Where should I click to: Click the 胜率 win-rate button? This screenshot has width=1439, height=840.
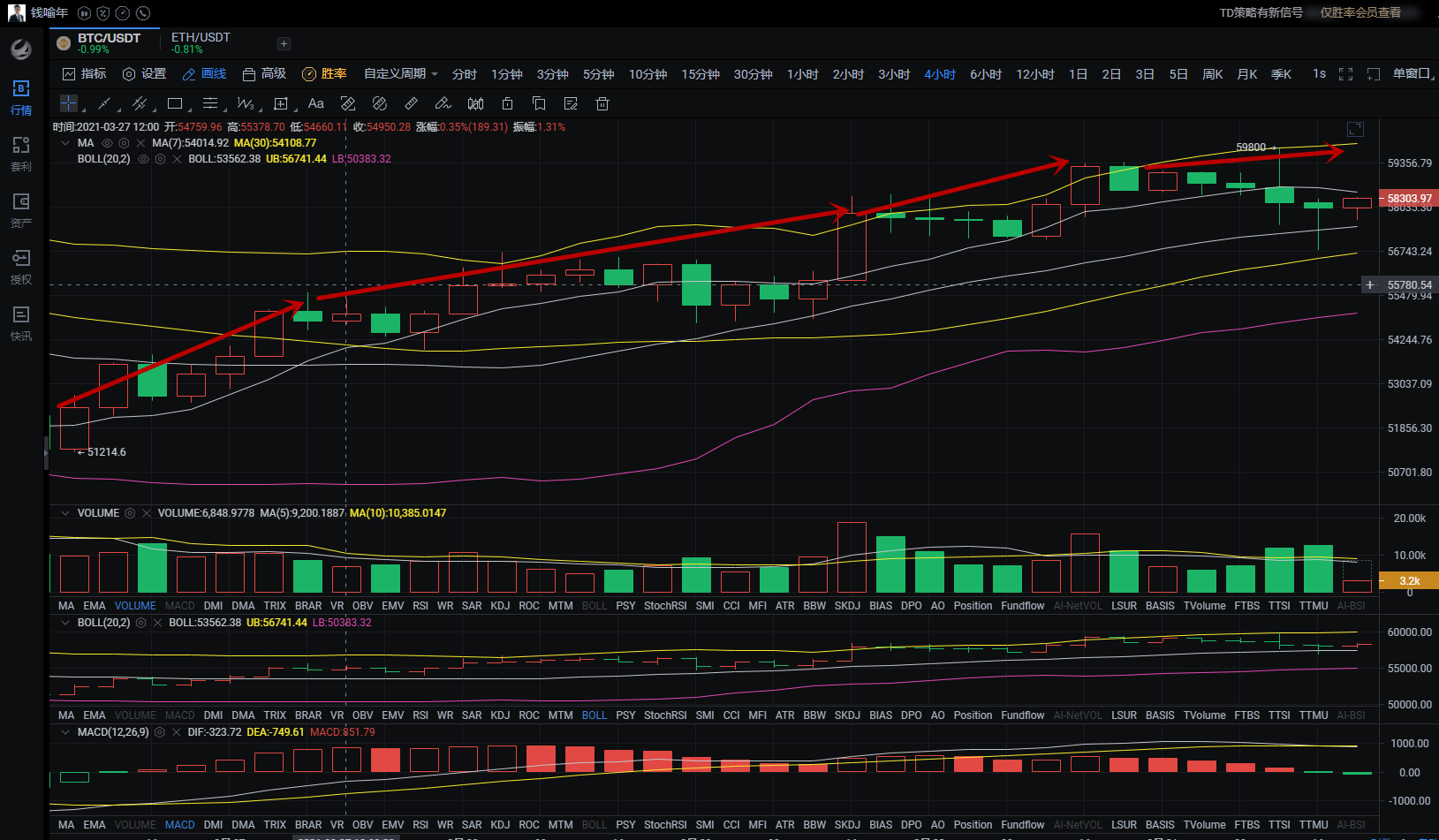coord(324,74)
